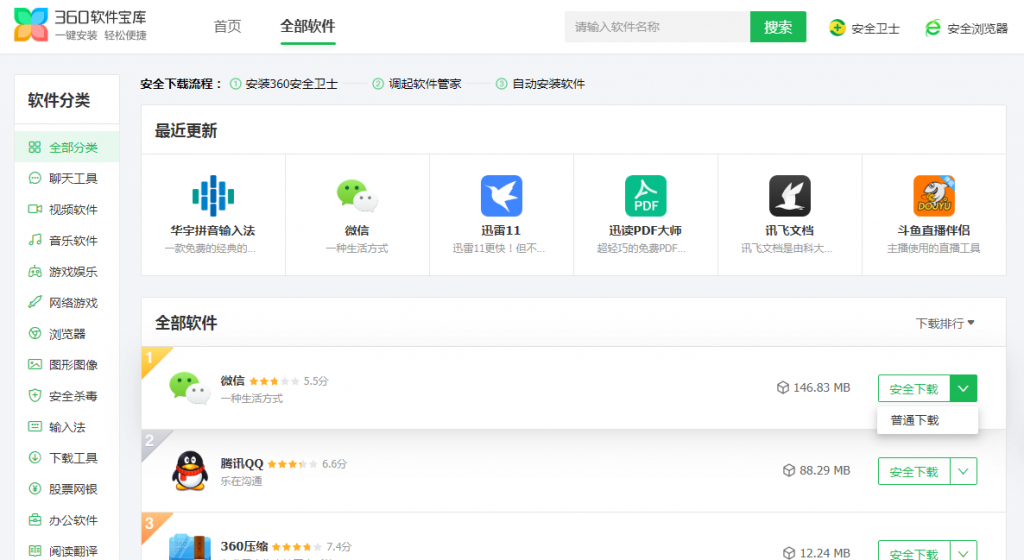Image resolution: width=1024 pixels, height=560 pixels.
Task: Expand download options arrow for 360压缩
Action: tap(963, 552)
